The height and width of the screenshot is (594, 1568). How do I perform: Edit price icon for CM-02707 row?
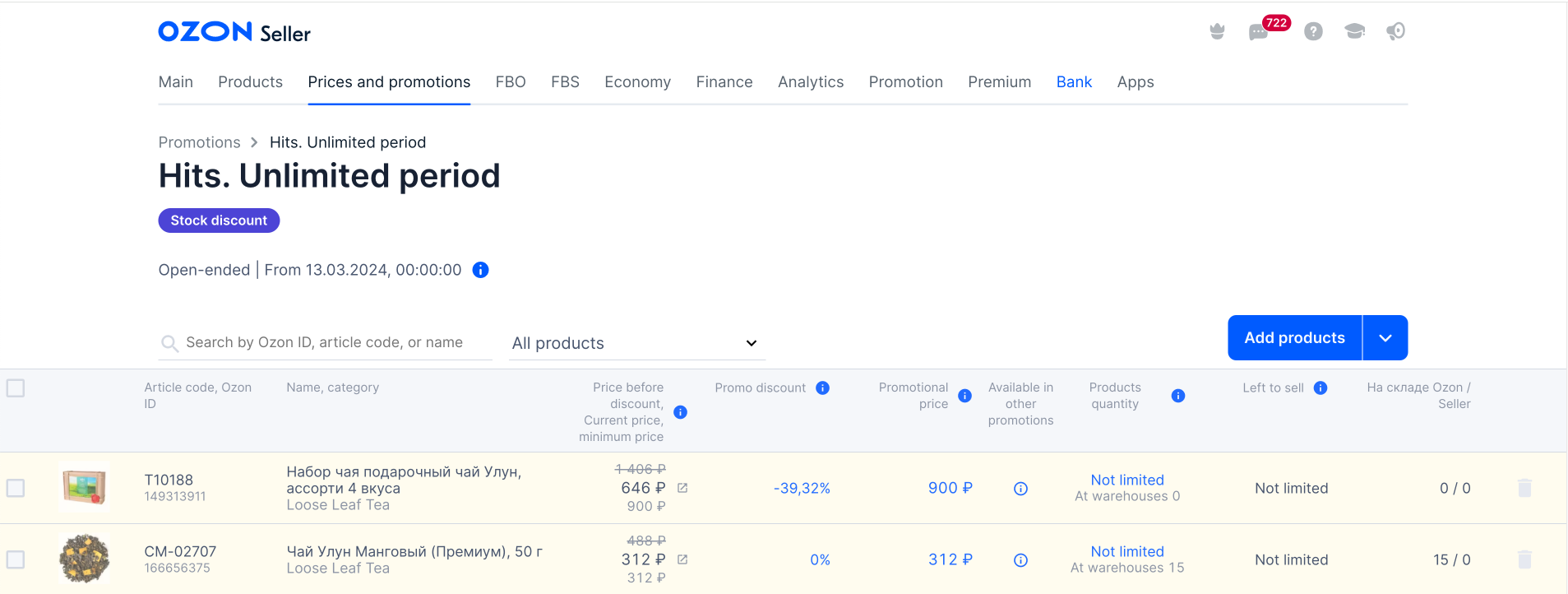point(682,559)
